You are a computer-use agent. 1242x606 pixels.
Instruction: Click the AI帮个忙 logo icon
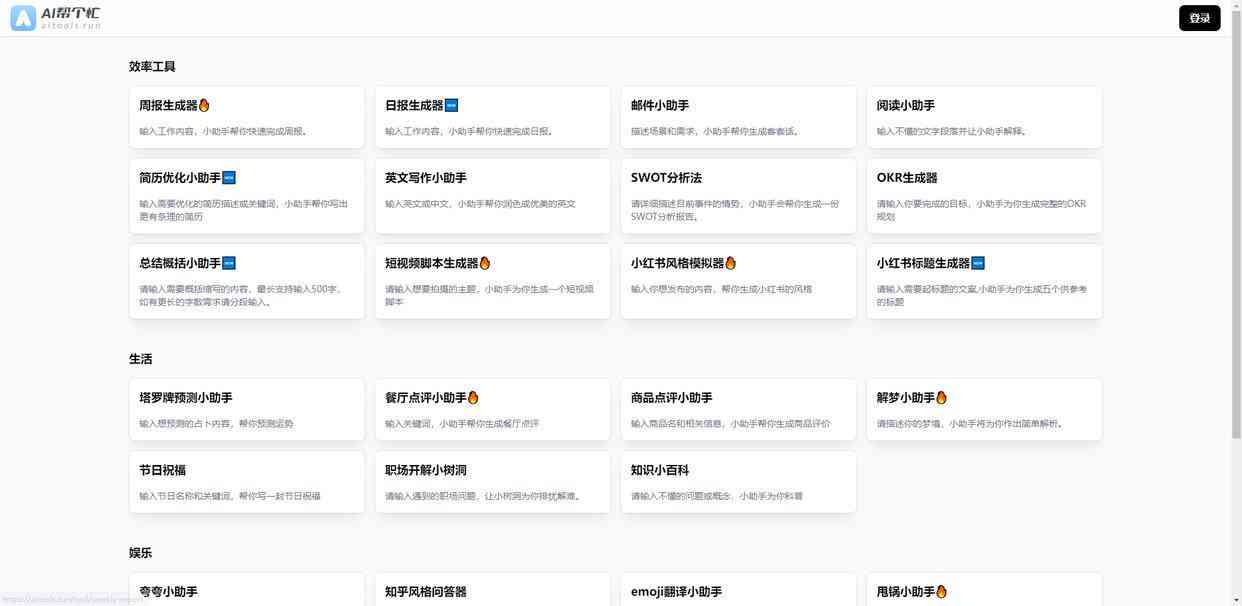pyautogui.click(x=23, y=18)
